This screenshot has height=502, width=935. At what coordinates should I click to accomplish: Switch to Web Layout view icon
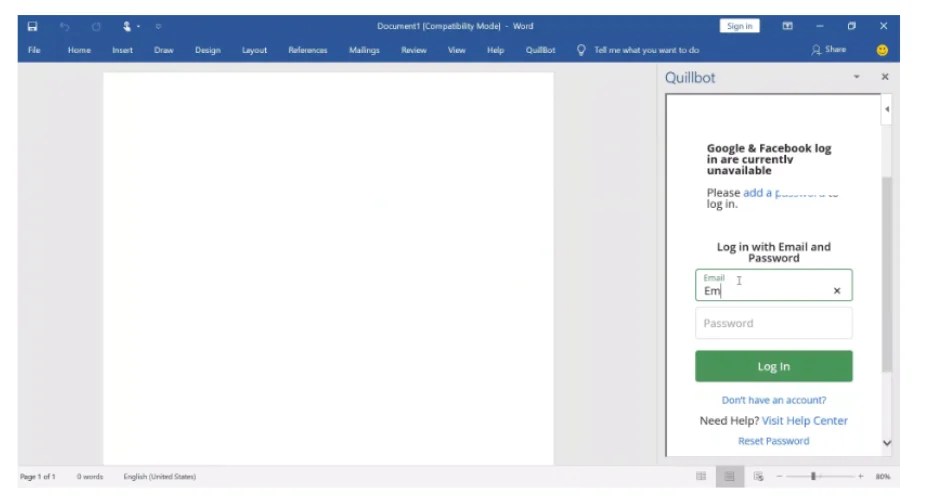coord(758,476)
